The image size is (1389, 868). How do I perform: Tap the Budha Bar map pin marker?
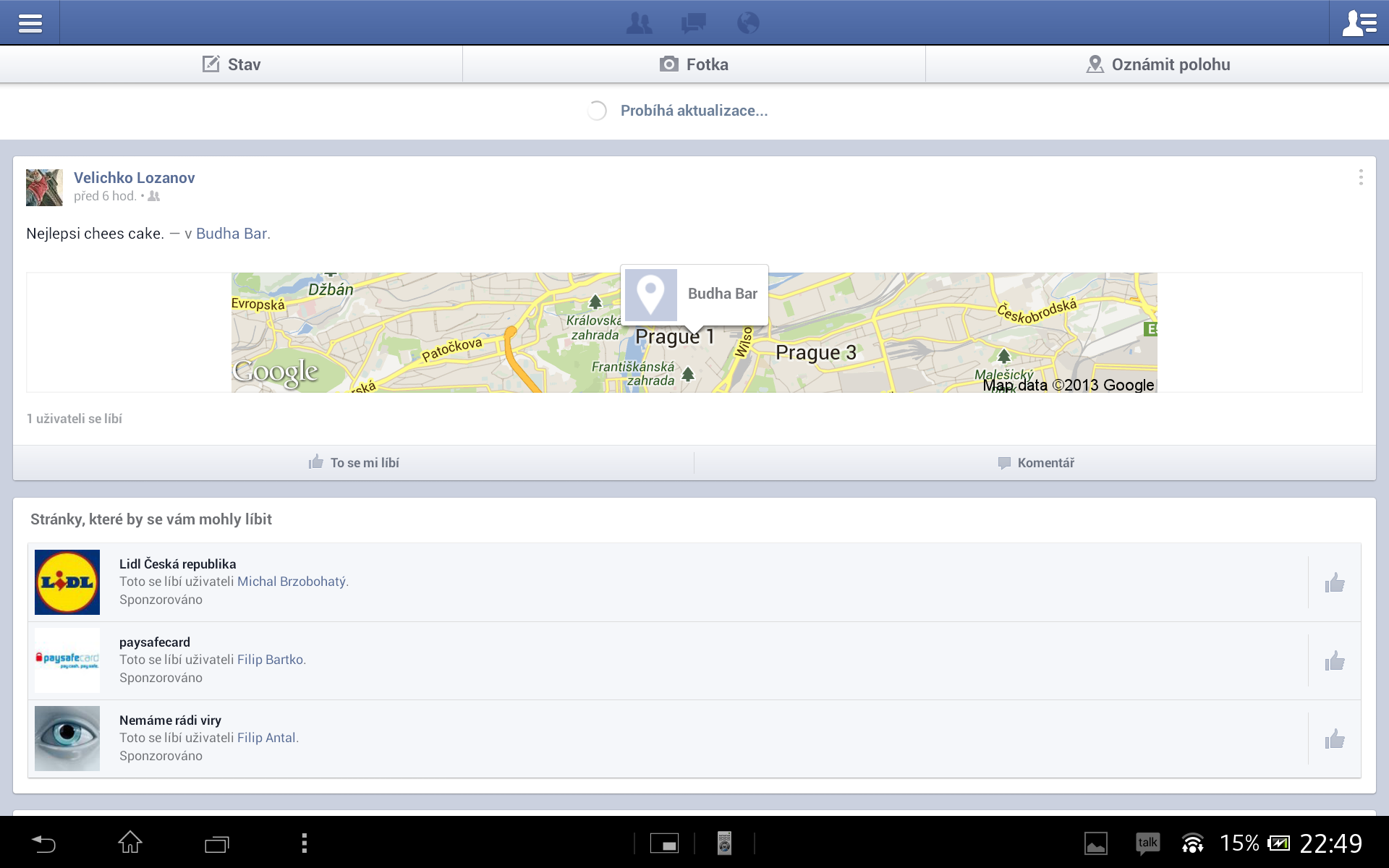coord(651,294)
